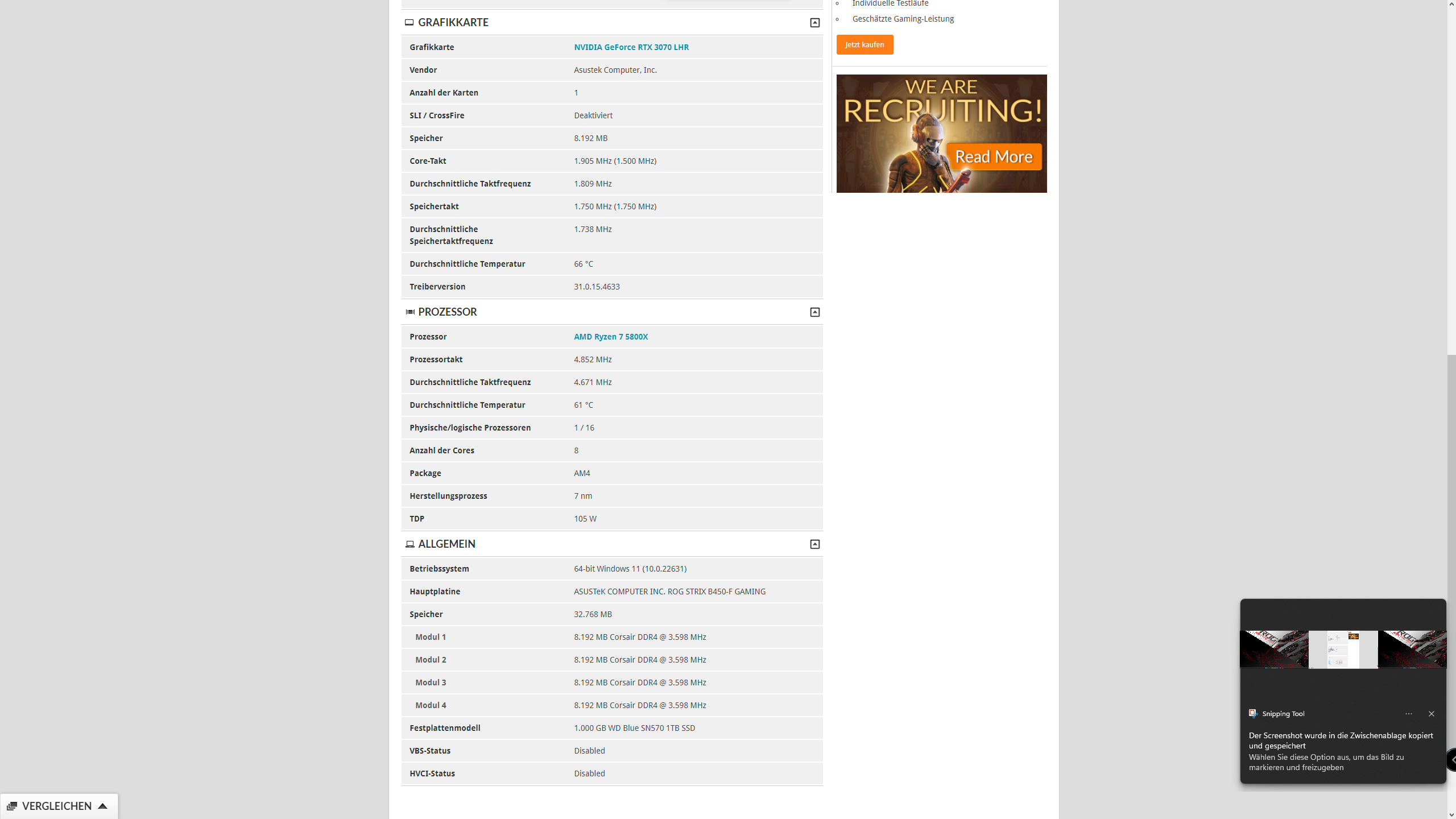Collapse the GRAFIKKARTE section
The image size is (1456, 819).
point(814,23)
